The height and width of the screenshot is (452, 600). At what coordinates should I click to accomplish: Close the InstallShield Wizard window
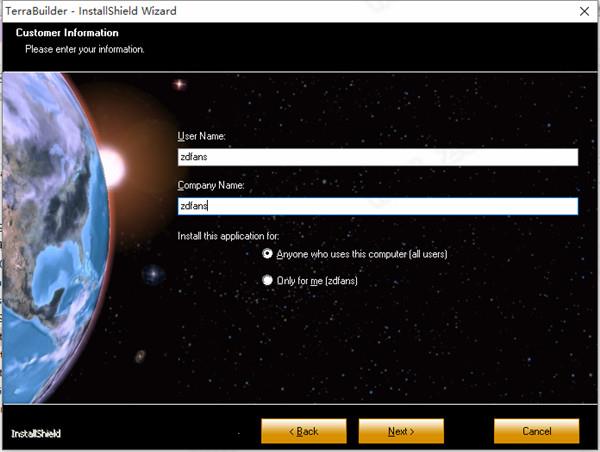click(x=584, y=11)
